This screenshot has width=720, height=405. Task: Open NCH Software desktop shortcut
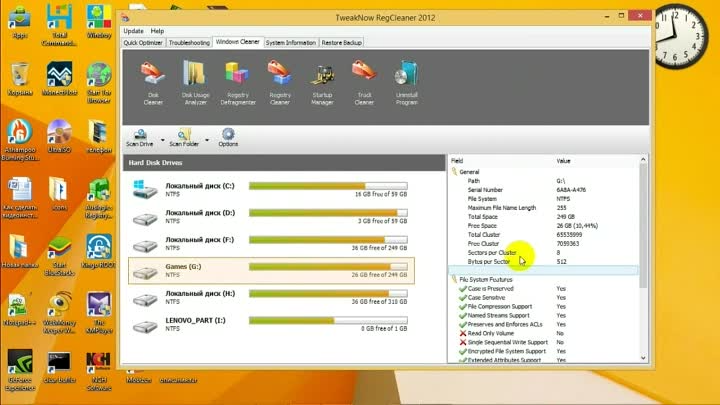point(99,370)
